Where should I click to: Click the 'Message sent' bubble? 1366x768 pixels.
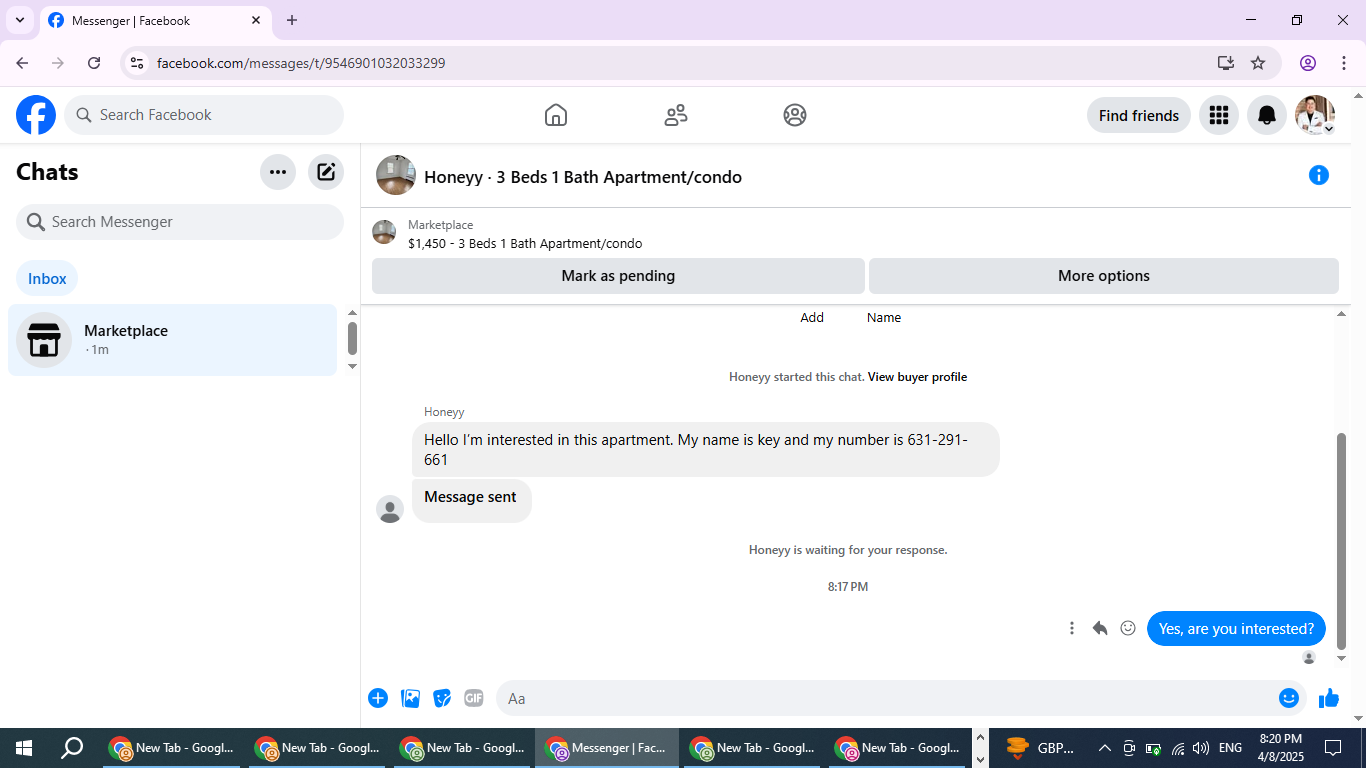tap(471, 500)
